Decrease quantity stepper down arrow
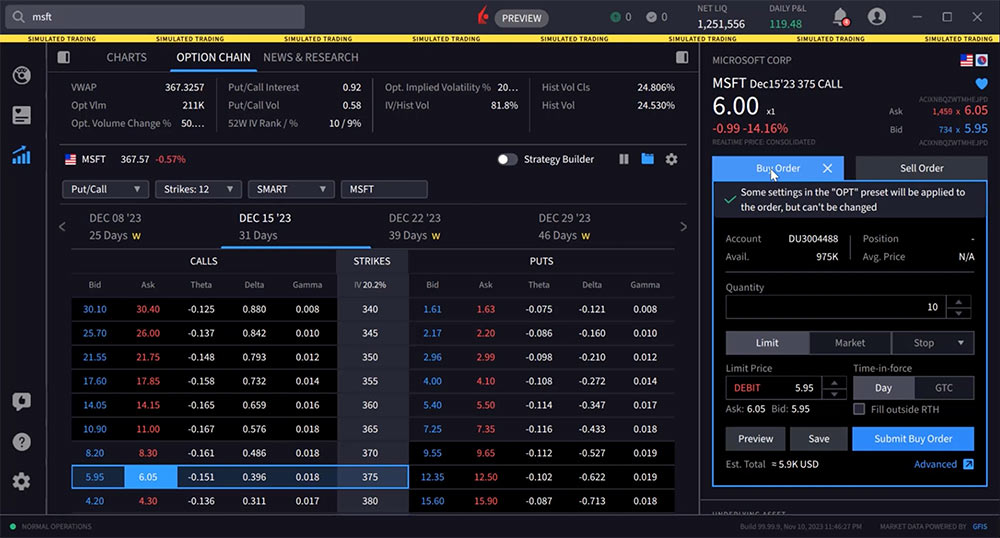Image resolution: width=1000 pixels, height=538 pixels. pos(959,313)
